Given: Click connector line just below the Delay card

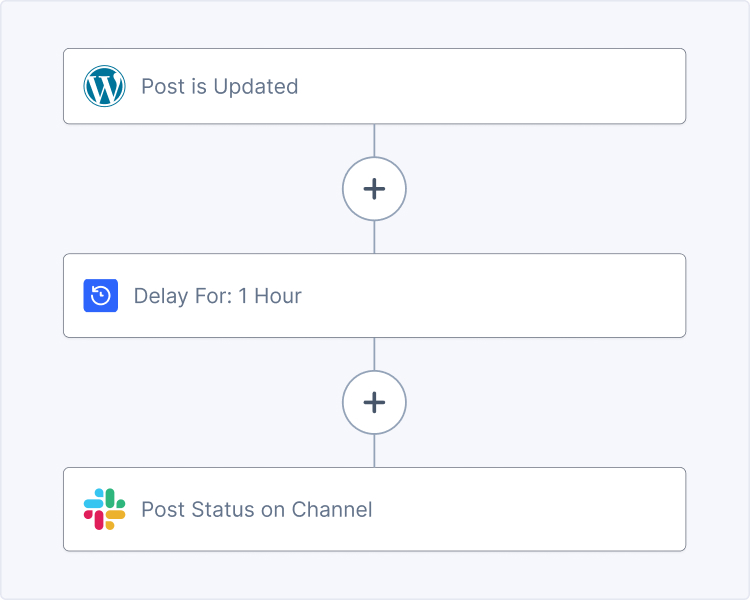Looking at the screenshot, I should coord(374,354).
